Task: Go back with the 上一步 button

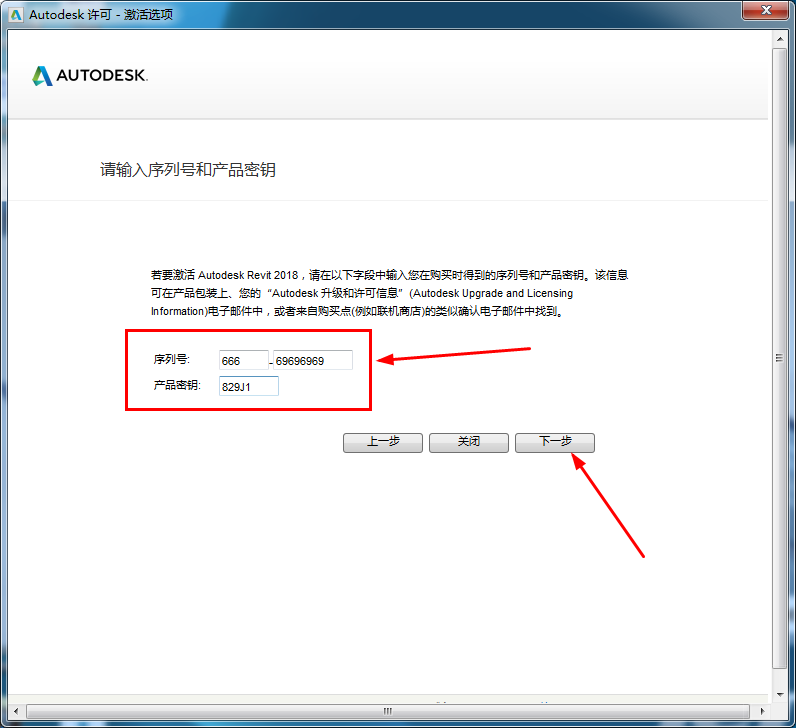Action: (383, 442)
